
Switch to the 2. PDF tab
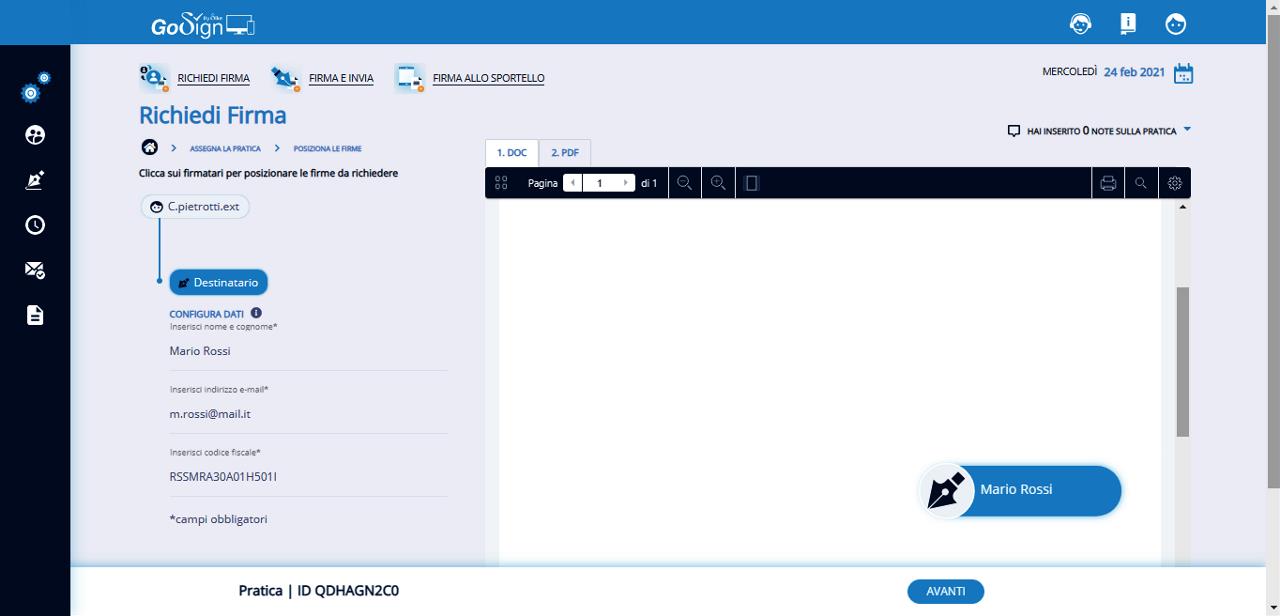(565, 153)
